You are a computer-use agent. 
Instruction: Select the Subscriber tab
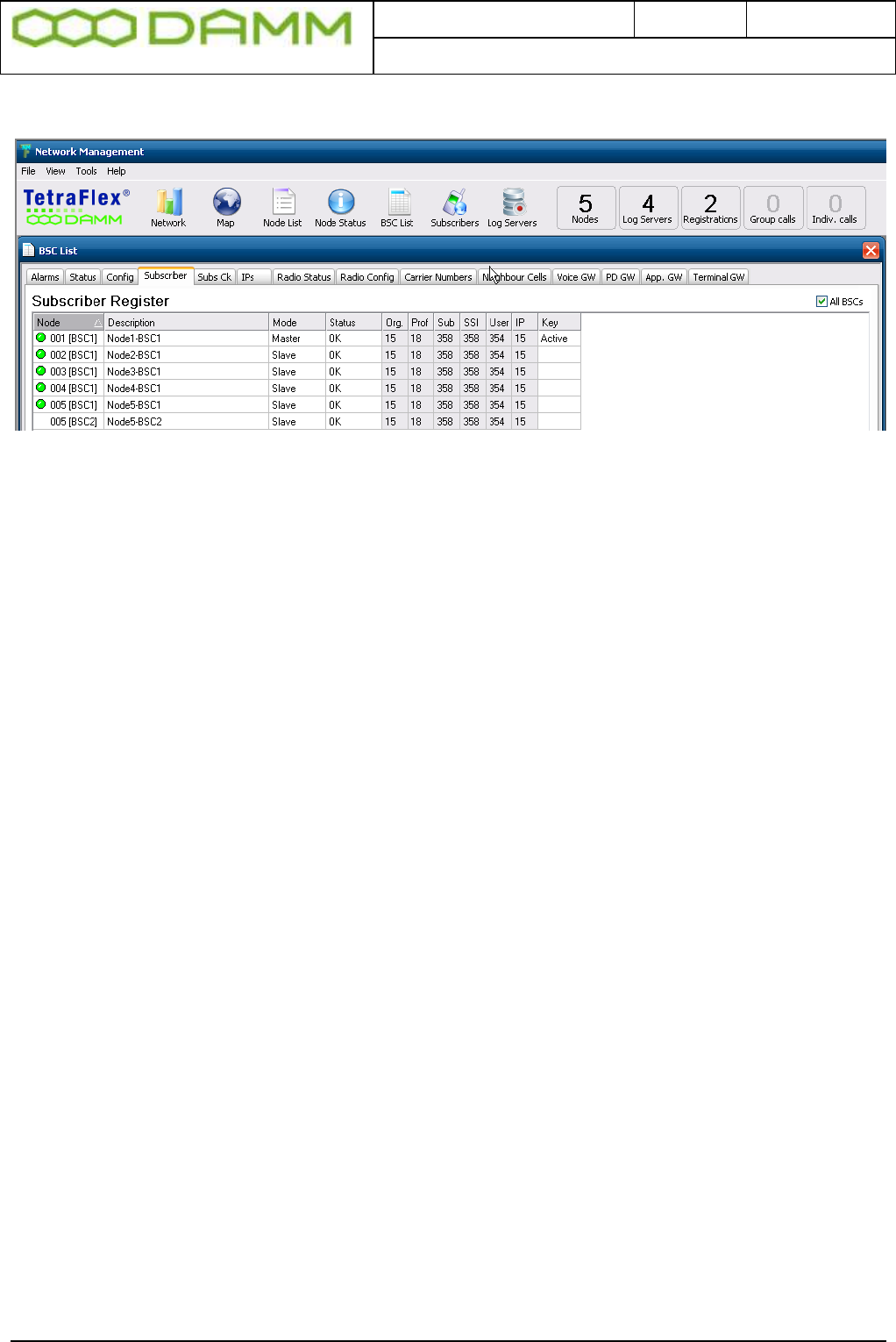pos(166,276)
